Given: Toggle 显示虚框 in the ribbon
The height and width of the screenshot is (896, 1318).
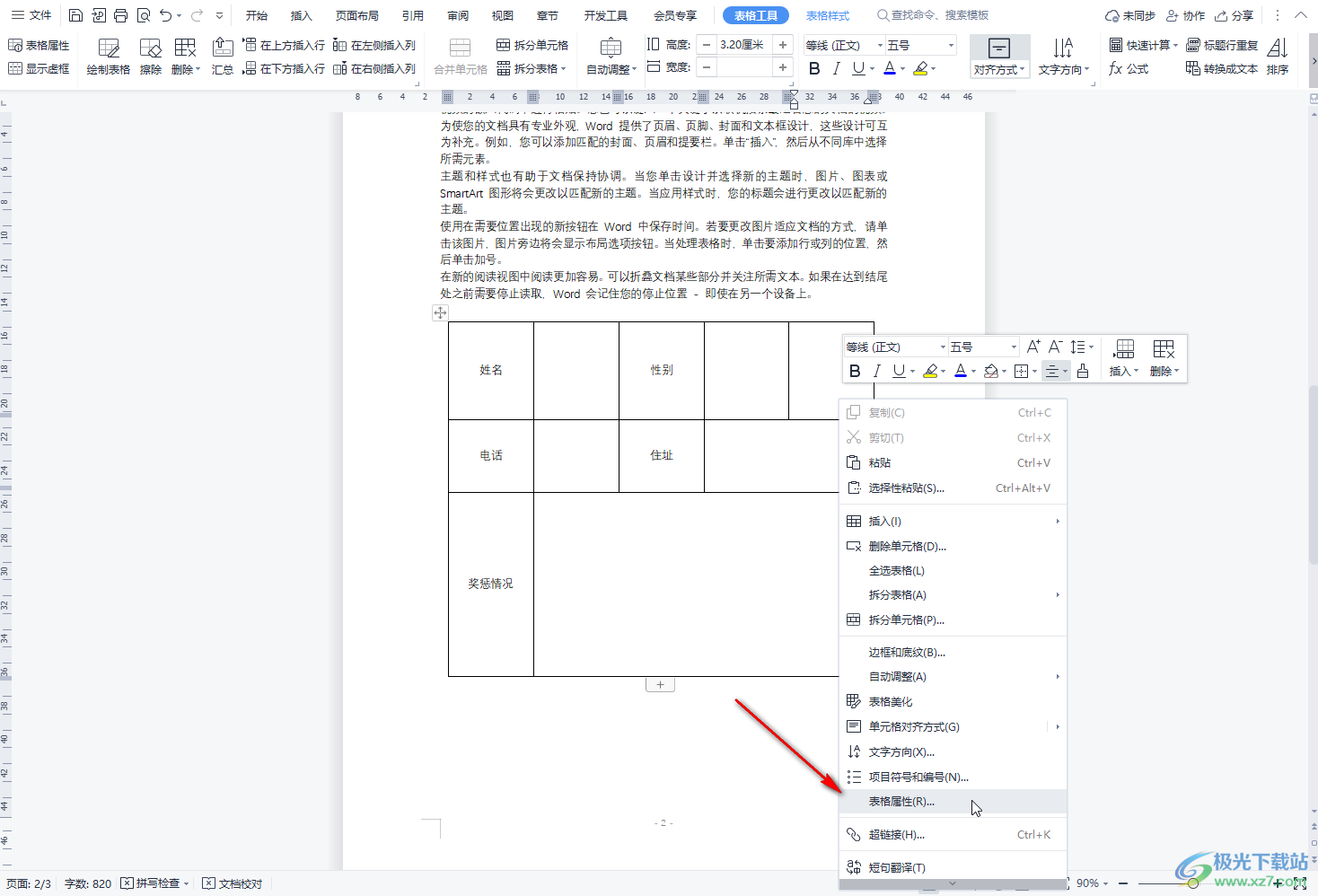Looking at the screenshot, I should coord(39,68).
